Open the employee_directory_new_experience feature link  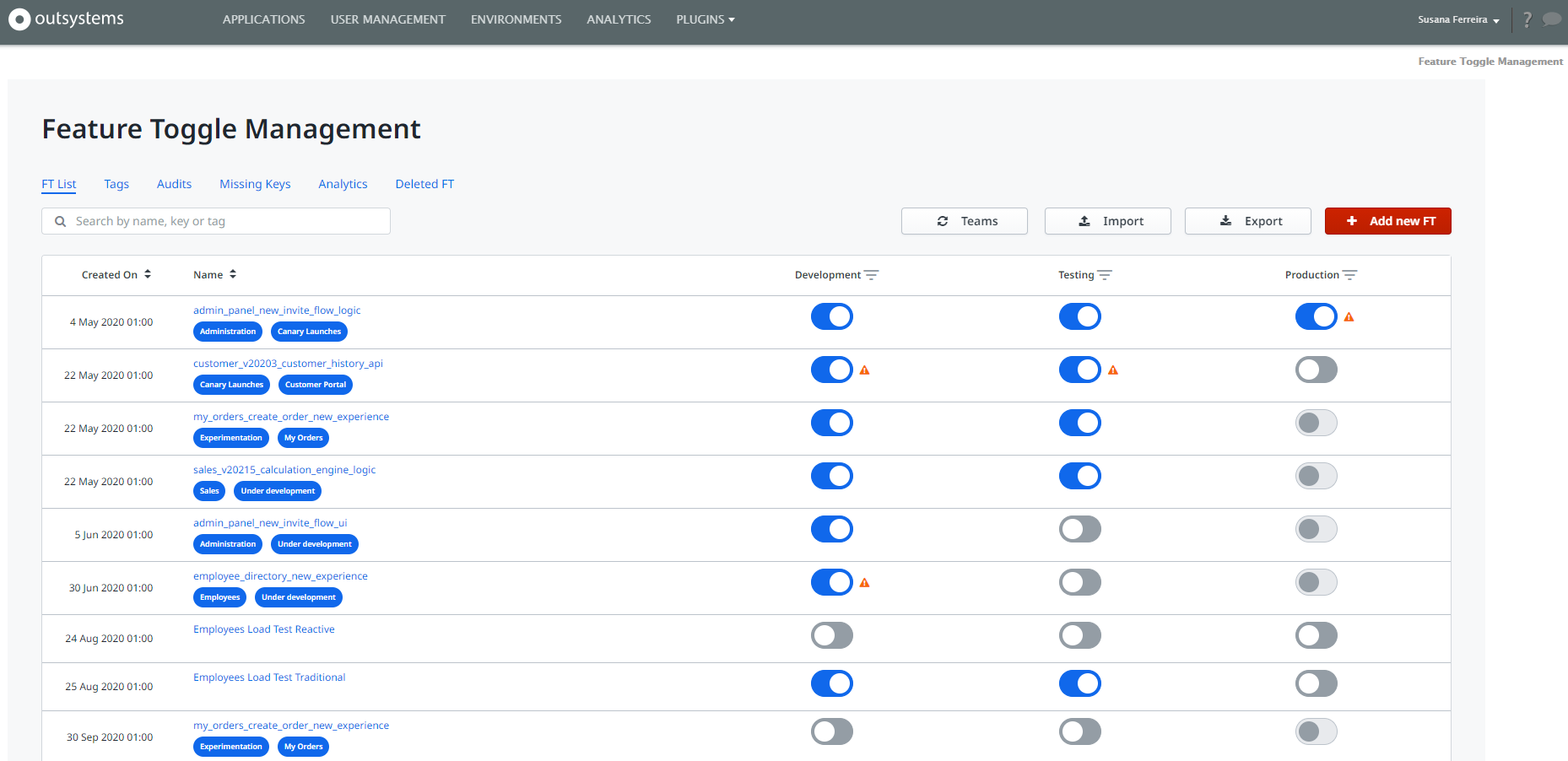(x=280, y=575)
